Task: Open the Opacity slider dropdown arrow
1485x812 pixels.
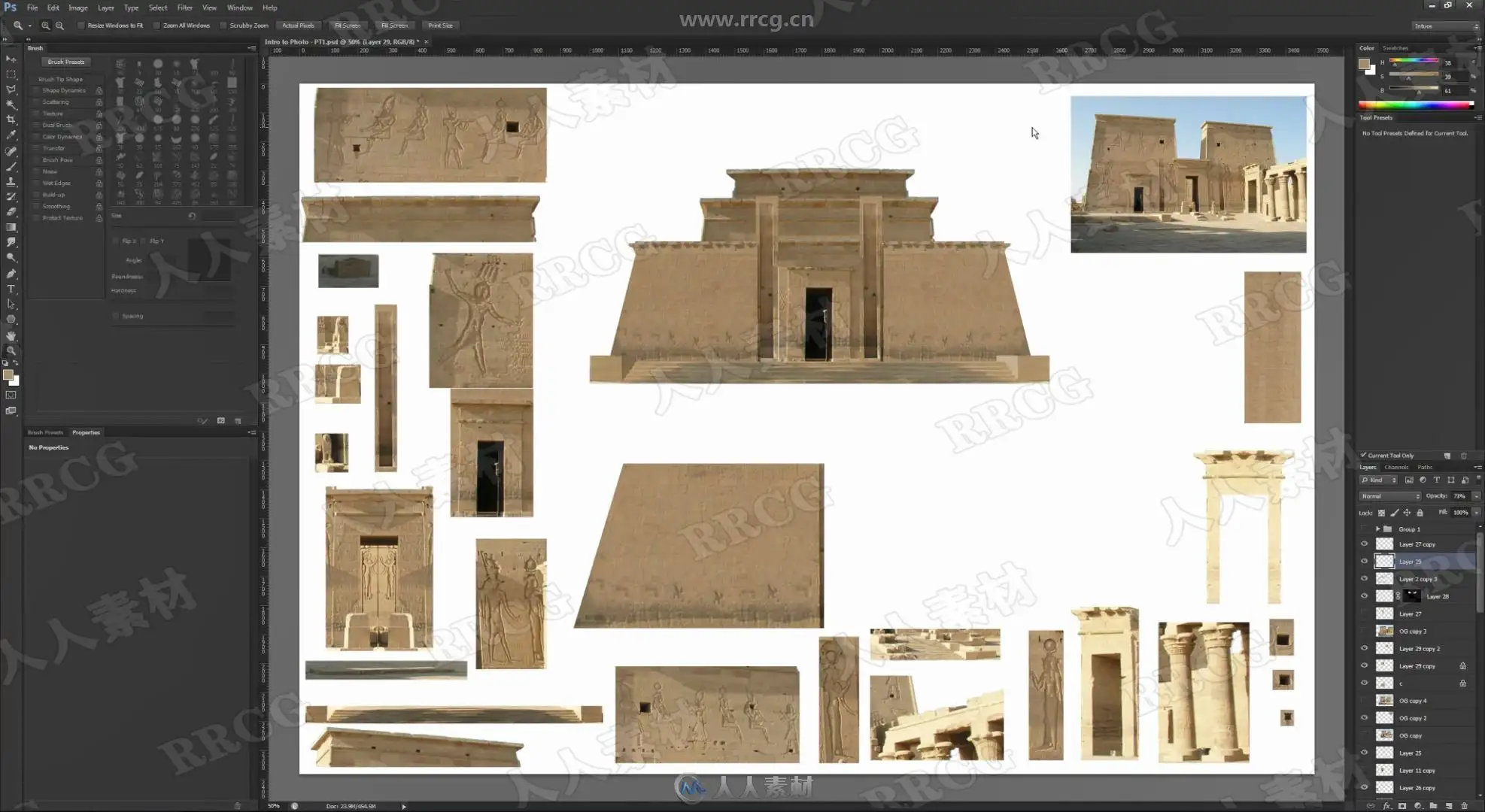Action: [x=1476, y=496]
